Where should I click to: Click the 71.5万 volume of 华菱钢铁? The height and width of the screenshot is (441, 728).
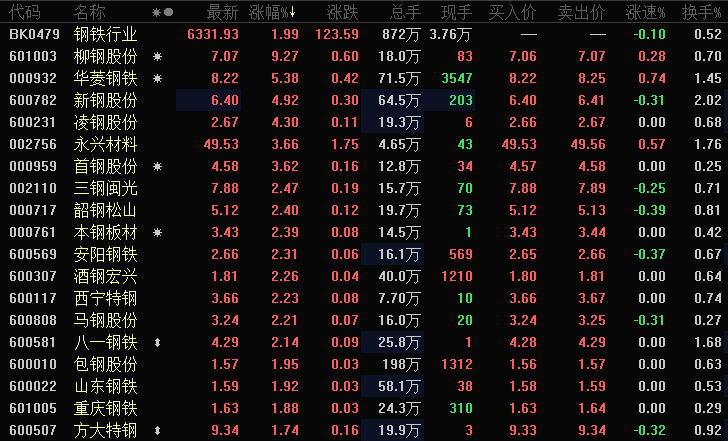399,78
